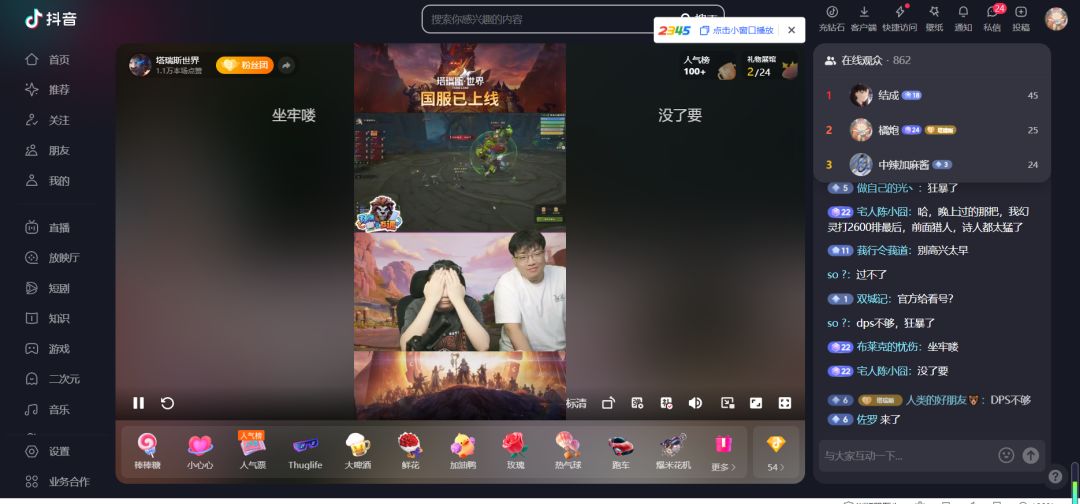Send the 棒棒糖 lollipop gift

147,451
